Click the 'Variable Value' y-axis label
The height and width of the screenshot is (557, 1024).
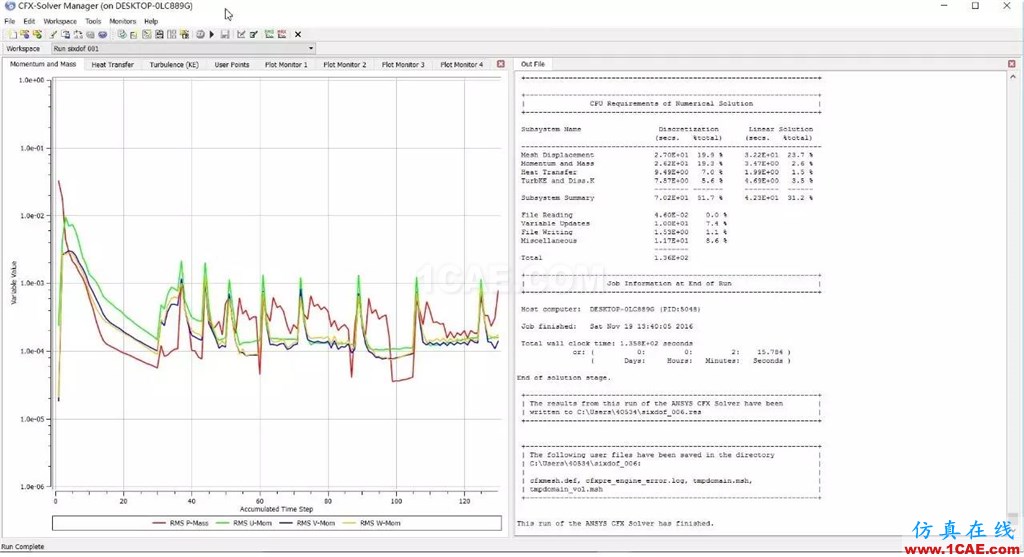(x=14, y=283)
